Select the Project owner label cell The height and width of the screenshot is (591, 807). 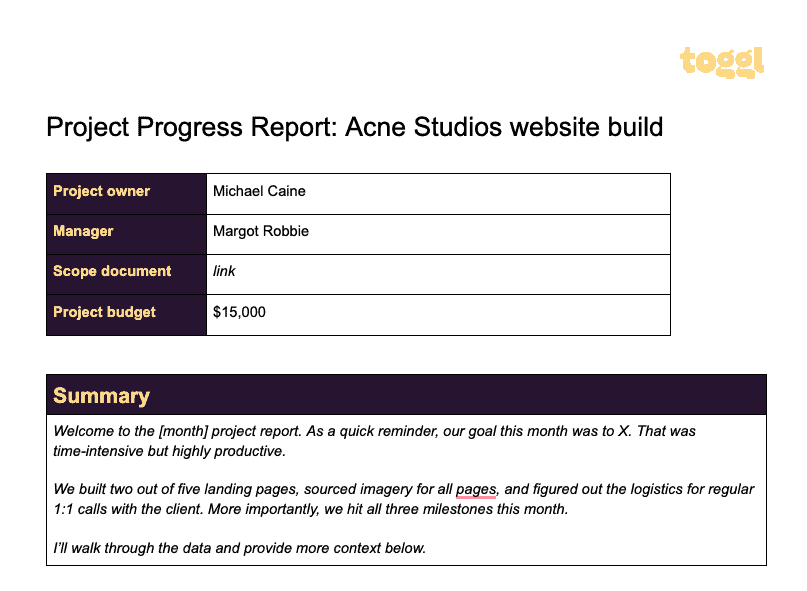pyautogui.click(x=126, y=192)
